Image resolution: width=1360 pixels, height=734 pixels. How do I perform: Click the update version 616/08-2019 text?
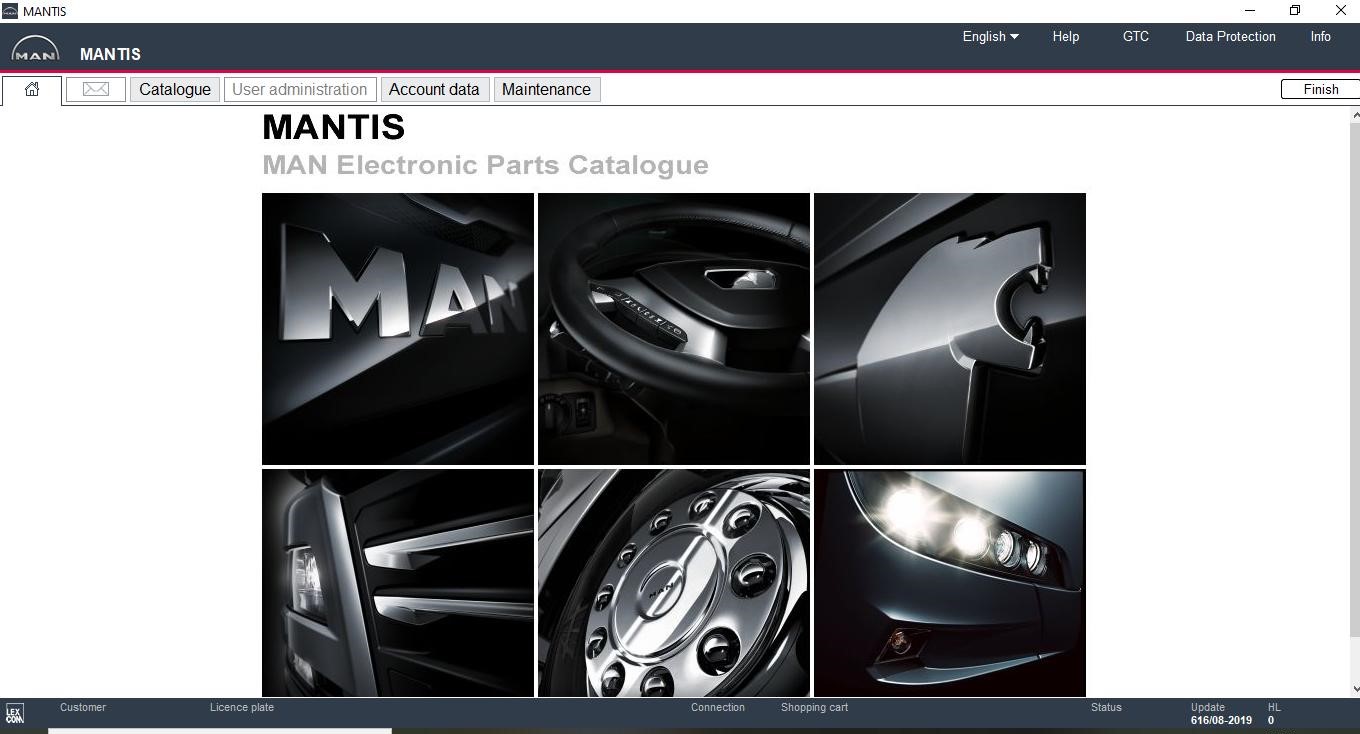pos(1221,720)
